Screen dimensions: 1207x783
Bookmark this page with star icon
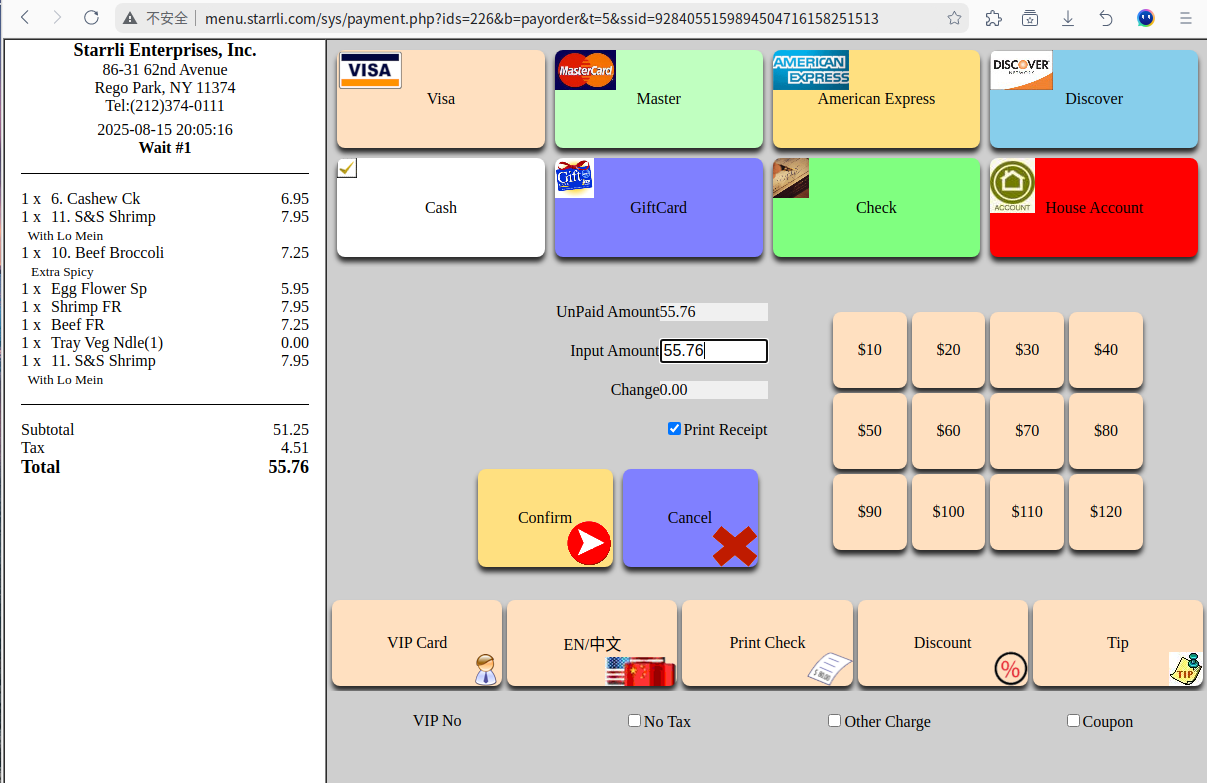click(954, 18)
